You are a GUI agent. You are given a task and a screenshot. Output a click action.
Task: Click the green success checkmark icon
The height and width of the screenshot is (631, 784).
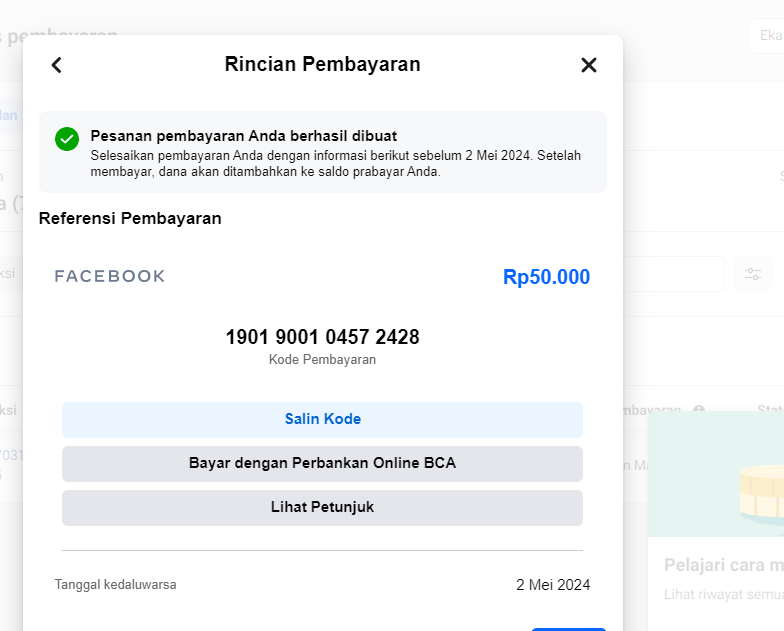point(67,139)
